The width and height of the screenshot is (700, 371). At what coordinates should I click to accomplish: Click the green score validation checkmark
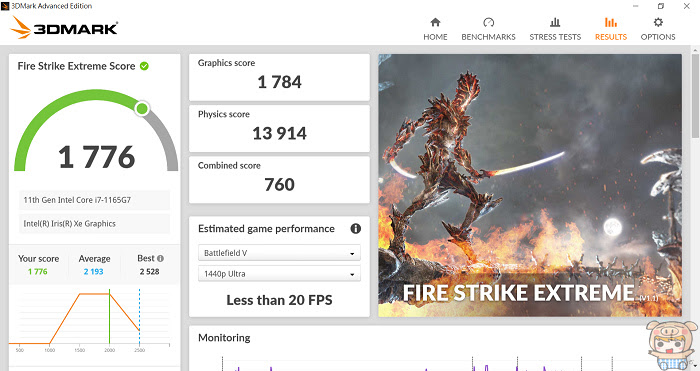pyautogui.click(x=144, y=66)
